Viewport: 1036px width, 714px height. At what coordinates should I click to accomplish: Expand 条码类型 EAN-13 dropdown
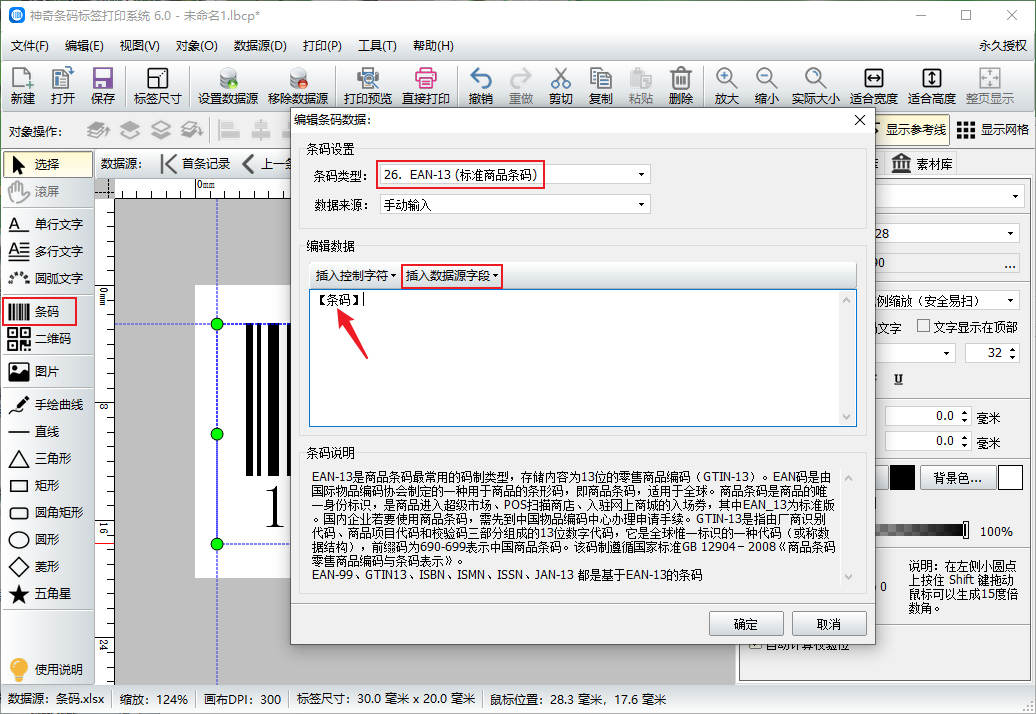[x=641, y=175]
